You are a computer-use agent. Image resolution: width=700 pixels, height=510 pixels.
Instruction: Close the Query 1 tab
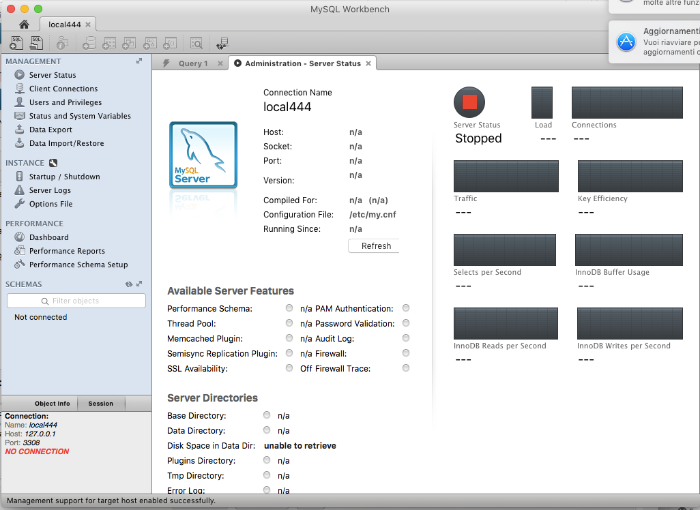(x=220, y=63)
